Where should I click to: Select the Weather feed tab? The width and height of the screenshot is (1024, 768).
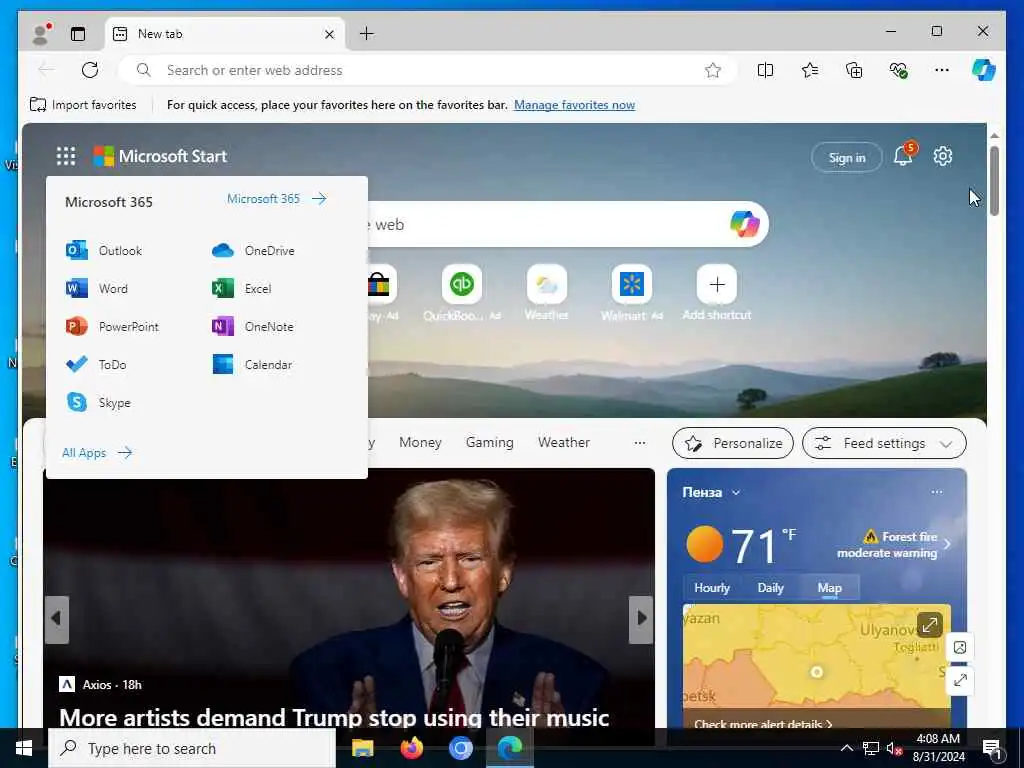point(564,443)
